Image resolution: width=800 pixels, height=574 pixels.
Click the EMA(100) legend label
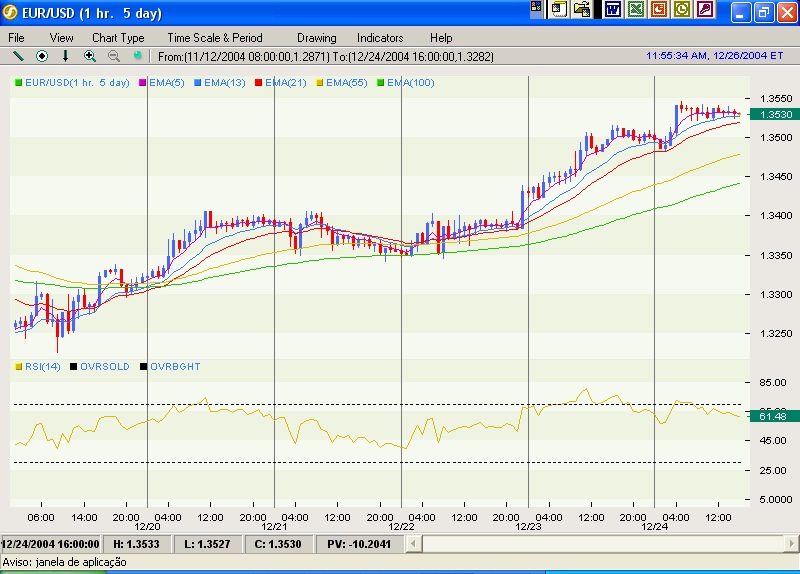[410, 83]
